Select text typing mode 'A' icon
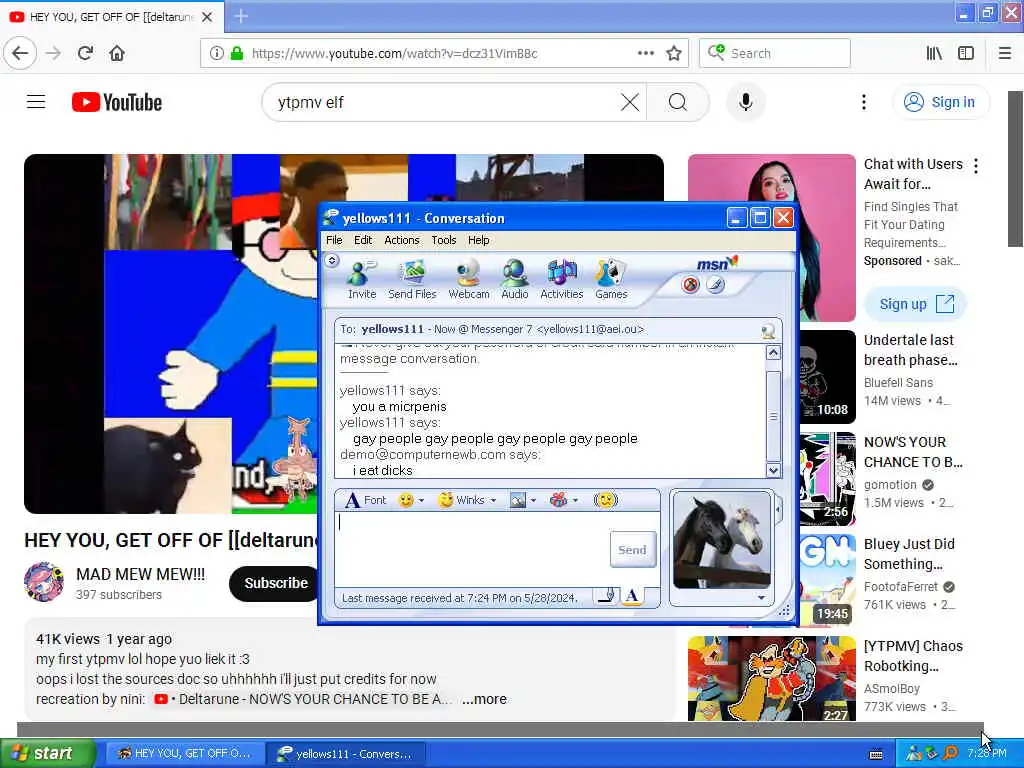This screenshot has height=768, width=1024. [632, 596]
